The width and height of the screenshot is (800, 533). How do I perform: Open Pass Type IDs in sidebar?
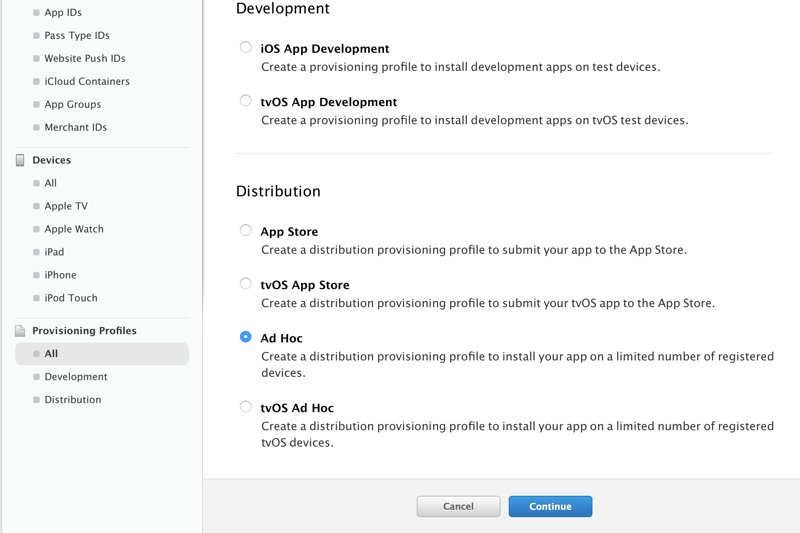pyautogui.click(x=76, y=36)
